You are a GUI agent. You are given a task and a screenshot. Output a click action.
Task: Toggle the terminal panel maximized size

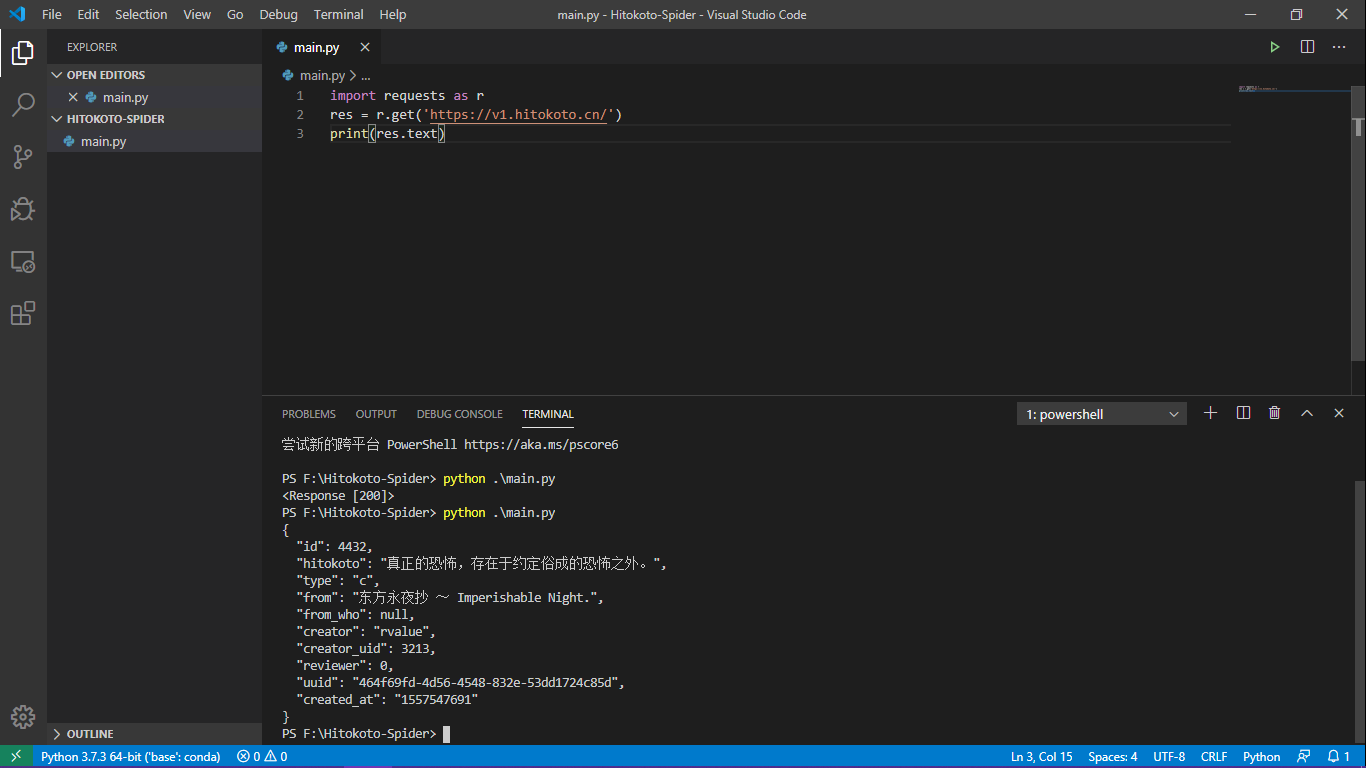pos(1306,413)
